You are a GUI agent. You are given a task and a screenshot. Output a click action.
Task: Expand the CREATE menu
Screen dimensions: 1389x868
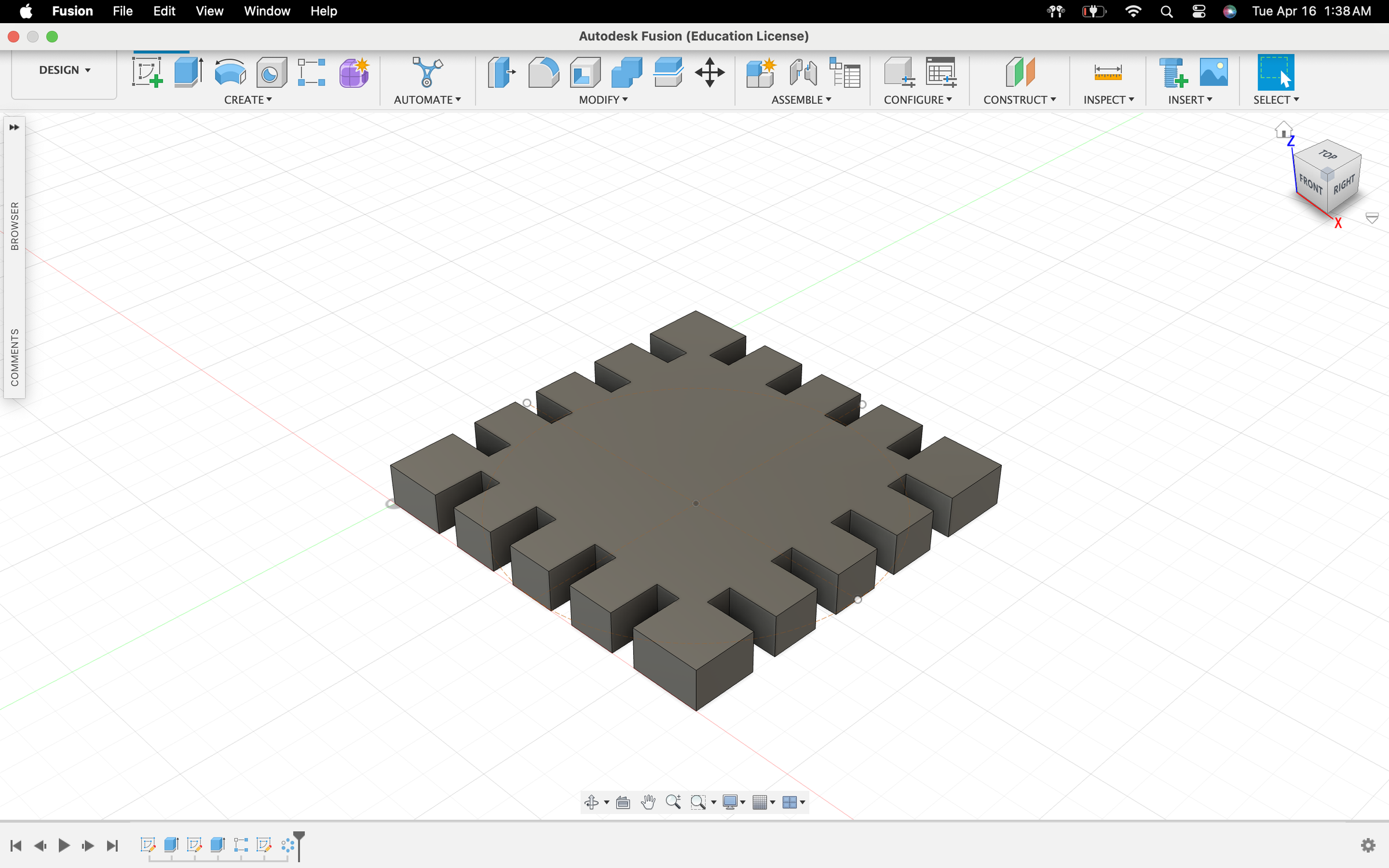click(x=248, y=100)
